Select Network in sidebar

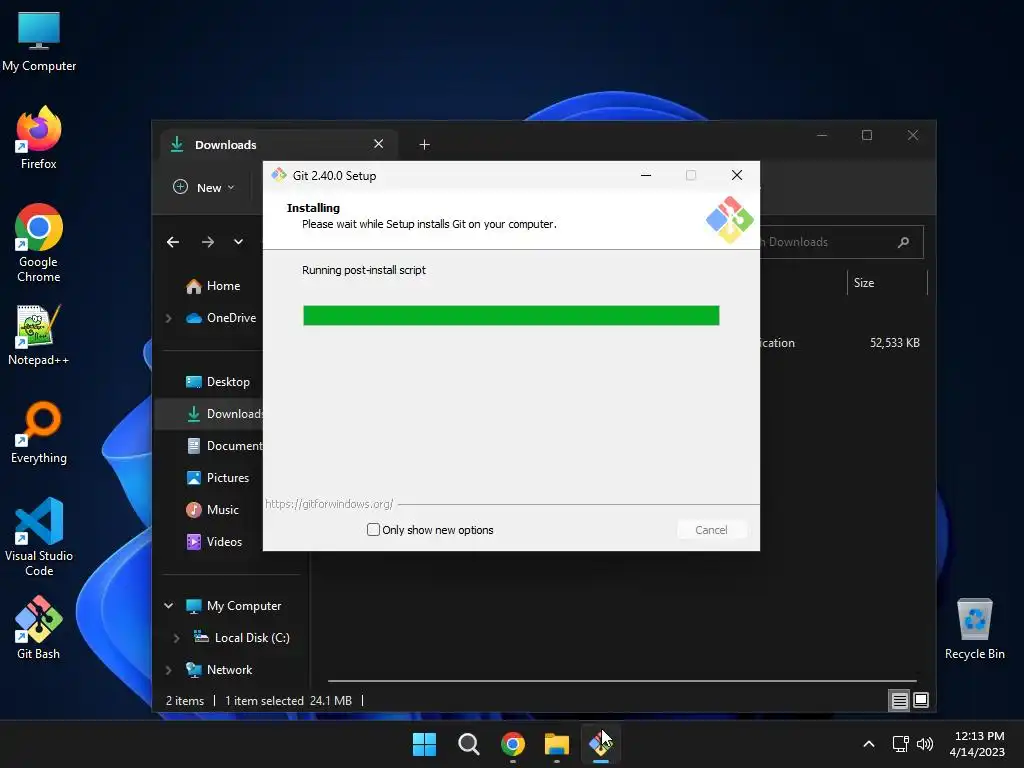tap(219, 670)
